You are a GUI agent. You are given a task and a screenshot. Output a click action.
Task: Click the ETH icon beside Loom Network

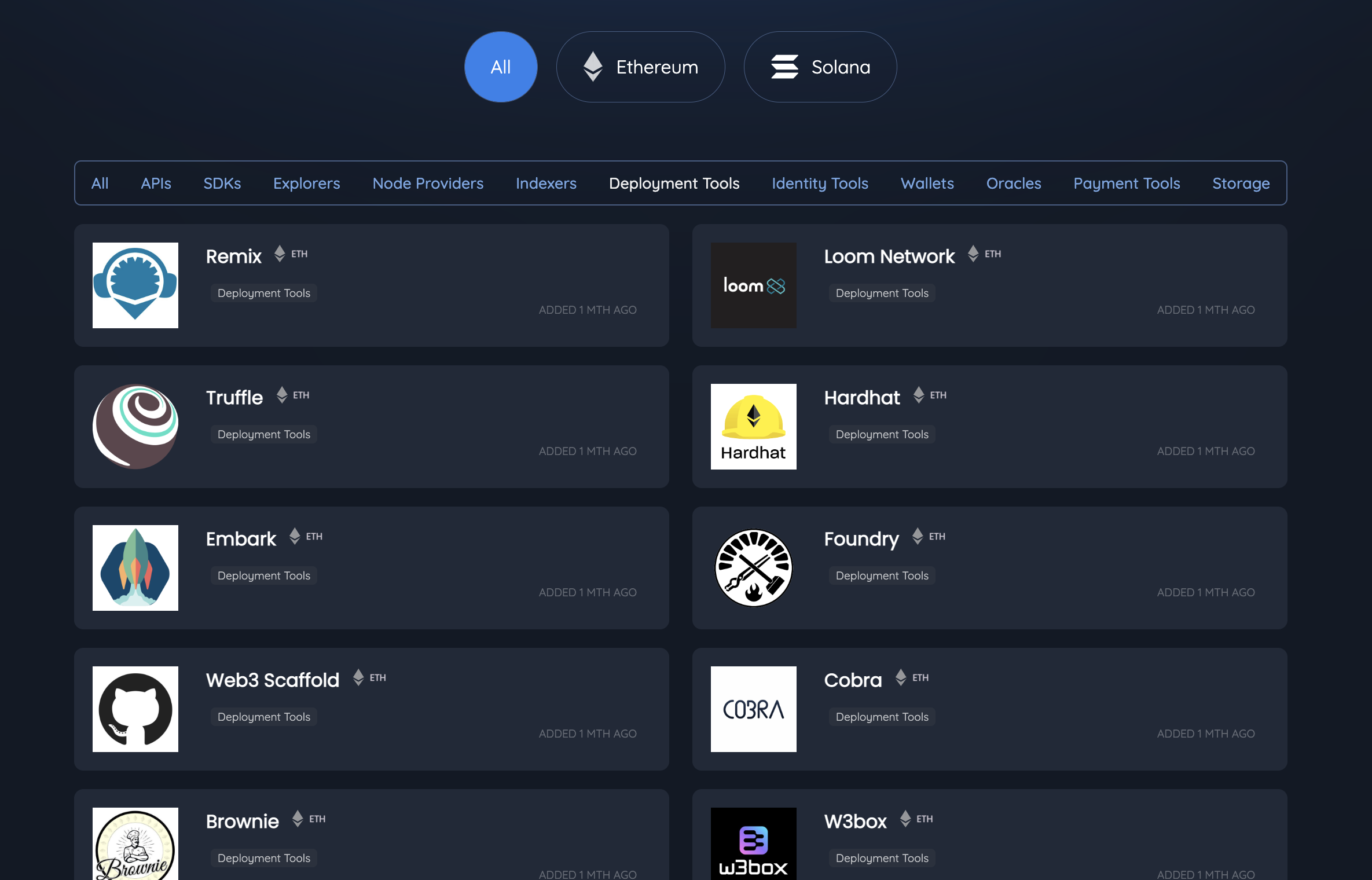pyautogui.click(x=973, y=254)
